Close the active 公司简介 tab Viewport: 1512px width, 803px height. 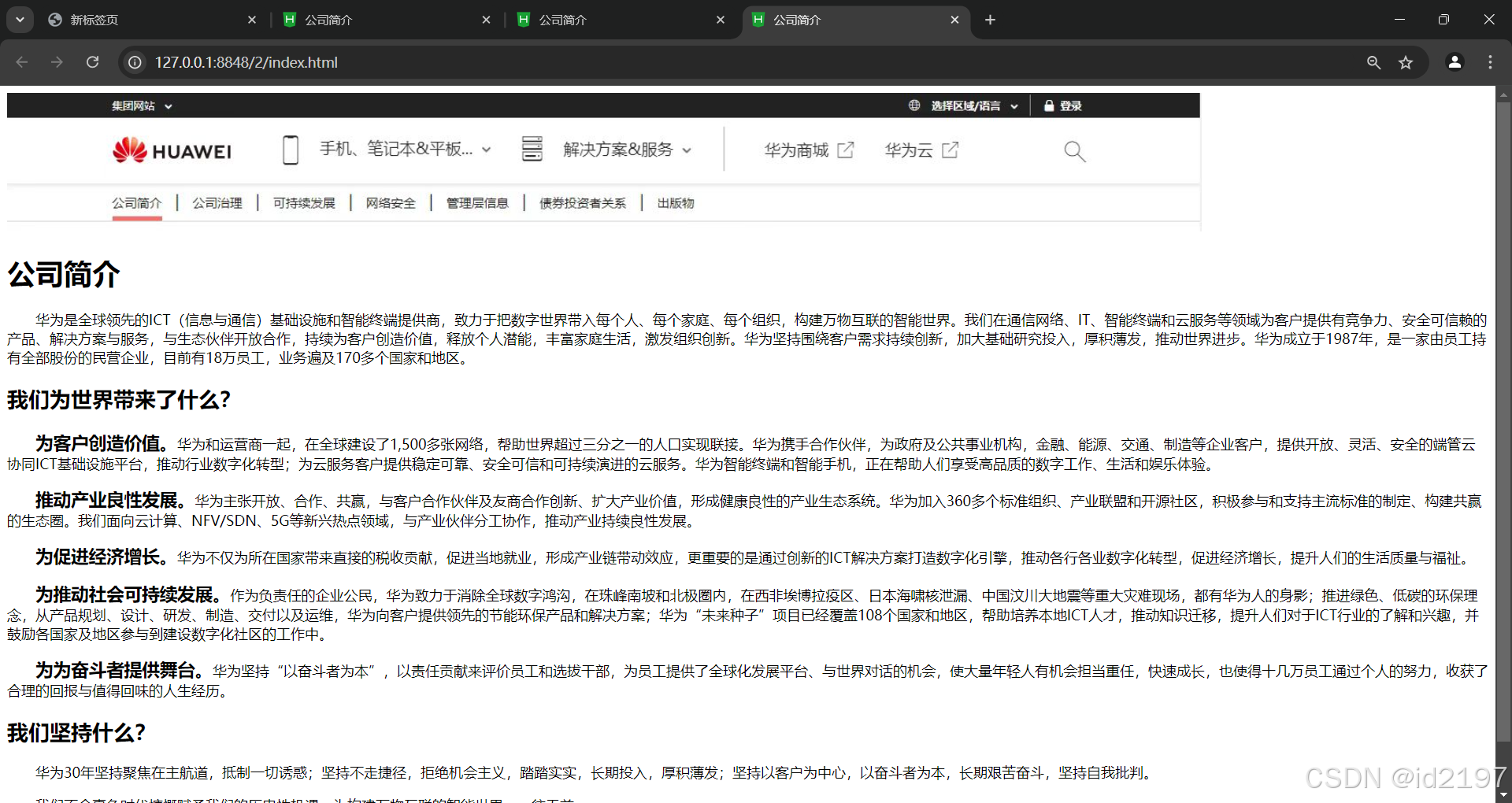[954, 20]
